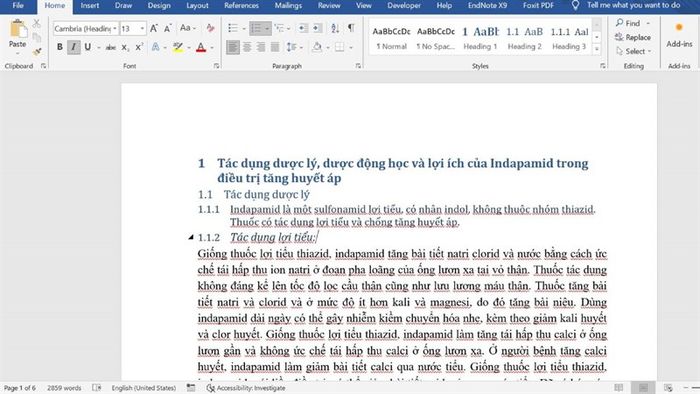Switch to the References tab
Screen dimensions: 700x394
click(x=241, y=6)
